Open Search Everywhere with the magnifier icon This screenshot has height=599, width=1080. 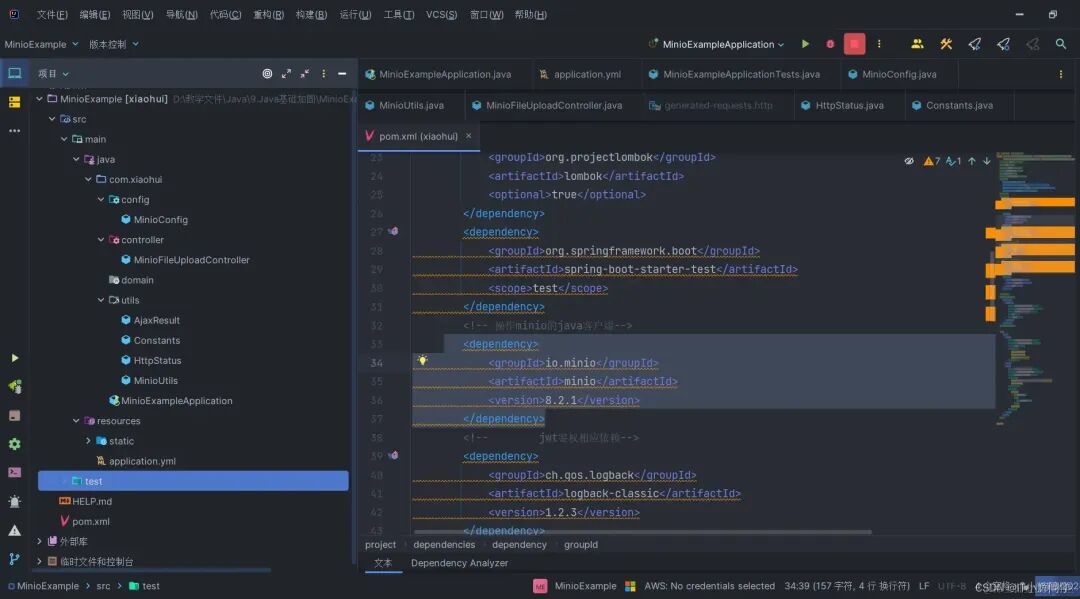click(1060, 44)
